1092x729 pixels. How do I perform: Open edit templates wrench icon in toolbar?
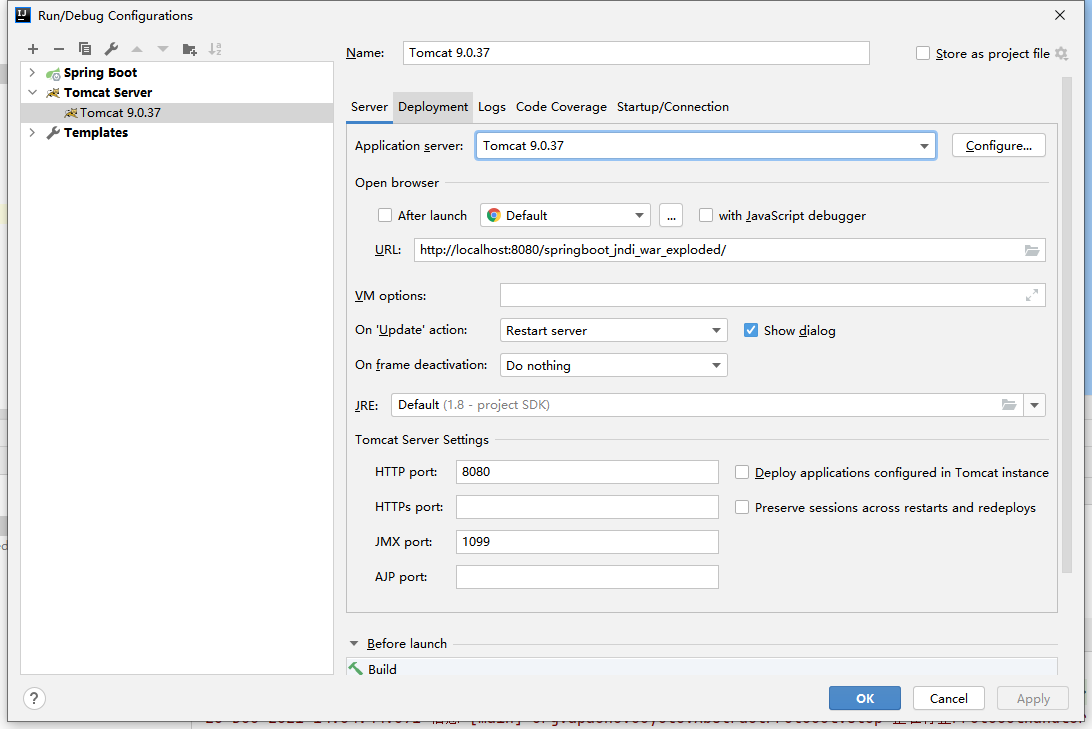tap(111, 49)
